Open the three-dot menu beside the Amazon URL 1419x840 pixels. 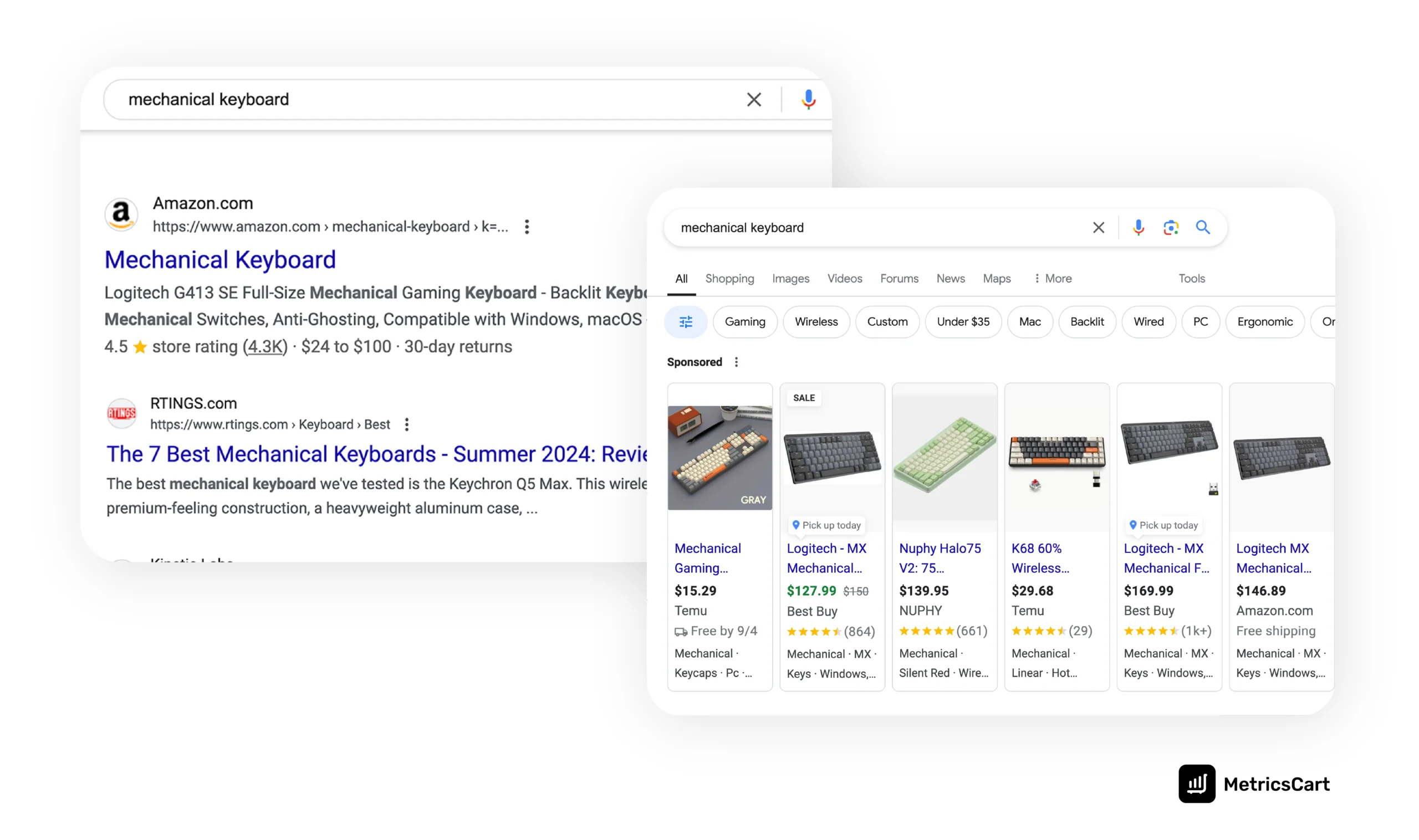527,227
